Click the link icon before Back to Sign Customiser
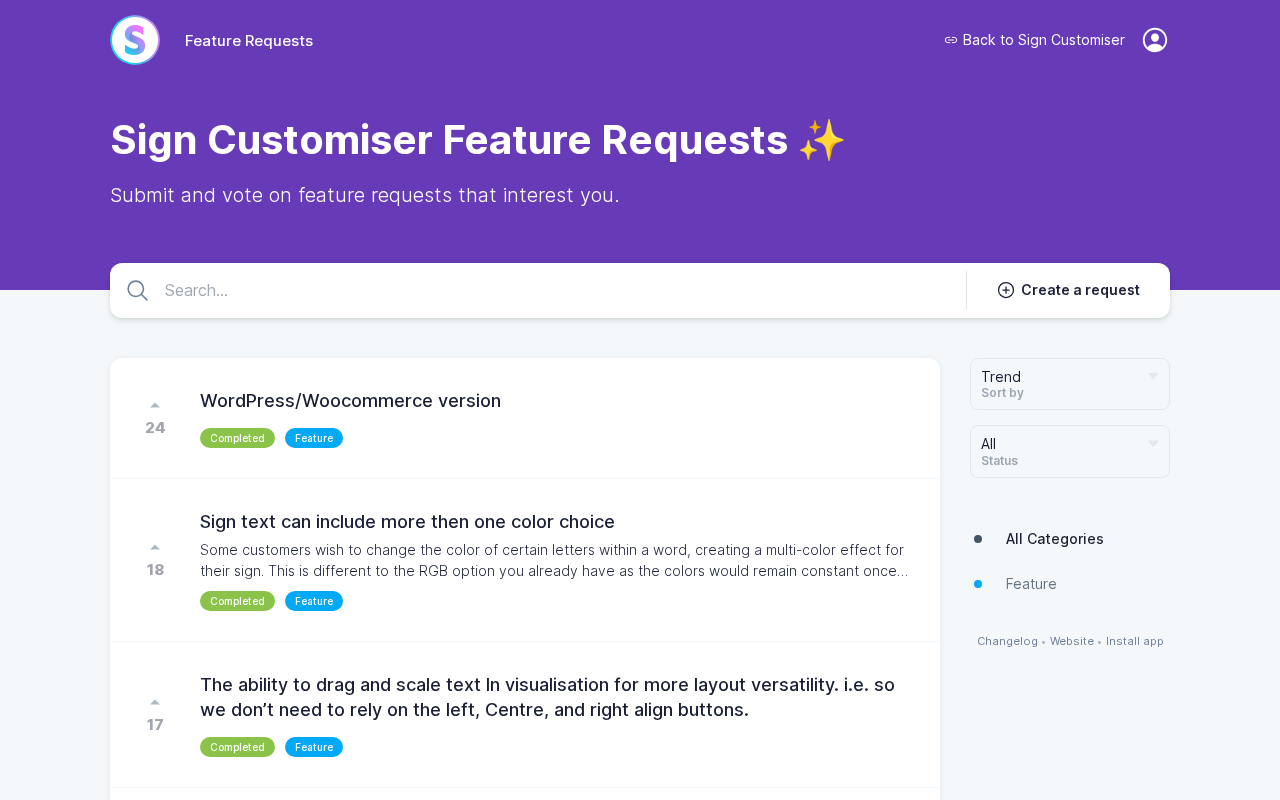This screenshot has width=1280, height=800. tap(951, 40)
